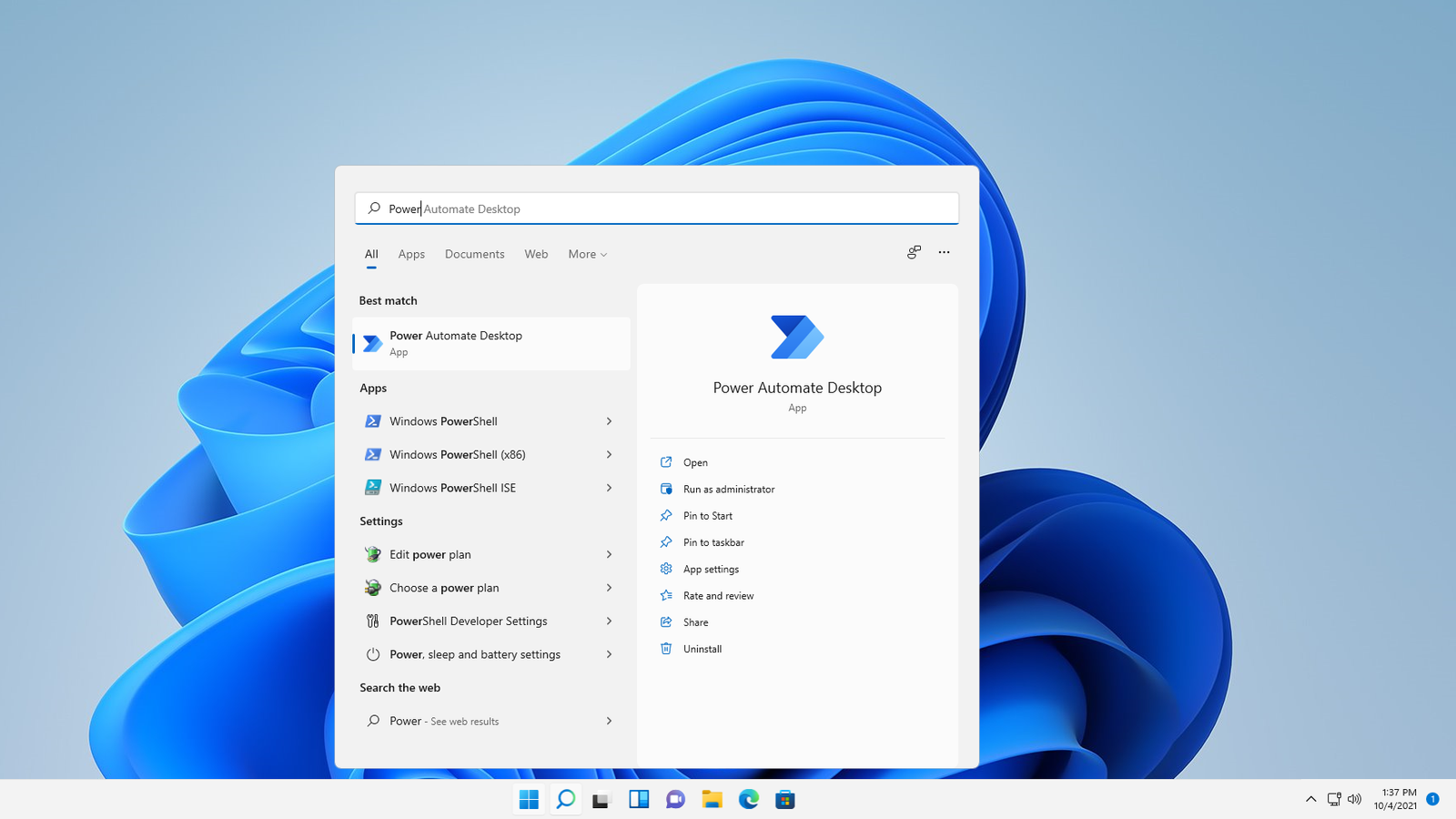The height and width of the screenshot is (819, 1456).
Task: Click the Pin to taskbar pin icon
Action: click(666, 542)
